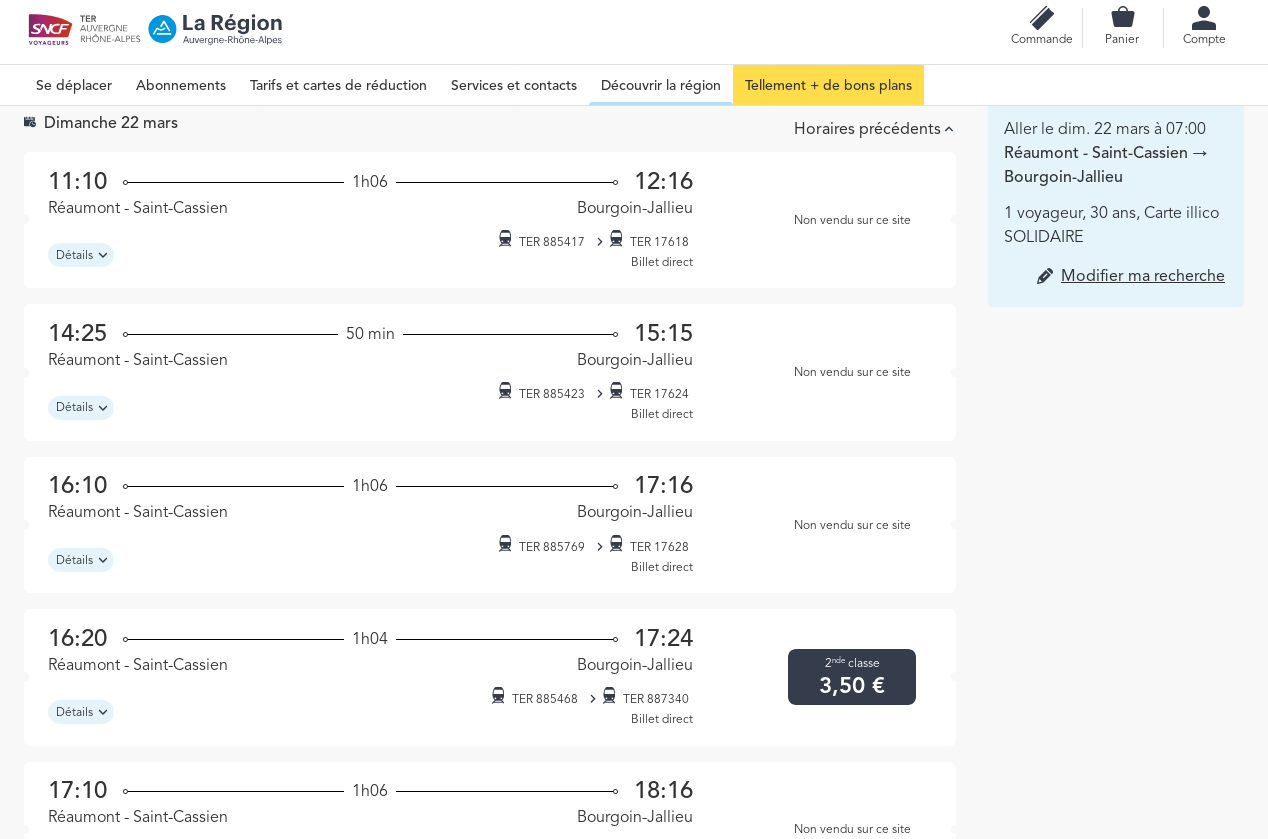1268x839 pixels.
Task: Click the train icon beside TER 17624
Action: click(616, 391)
